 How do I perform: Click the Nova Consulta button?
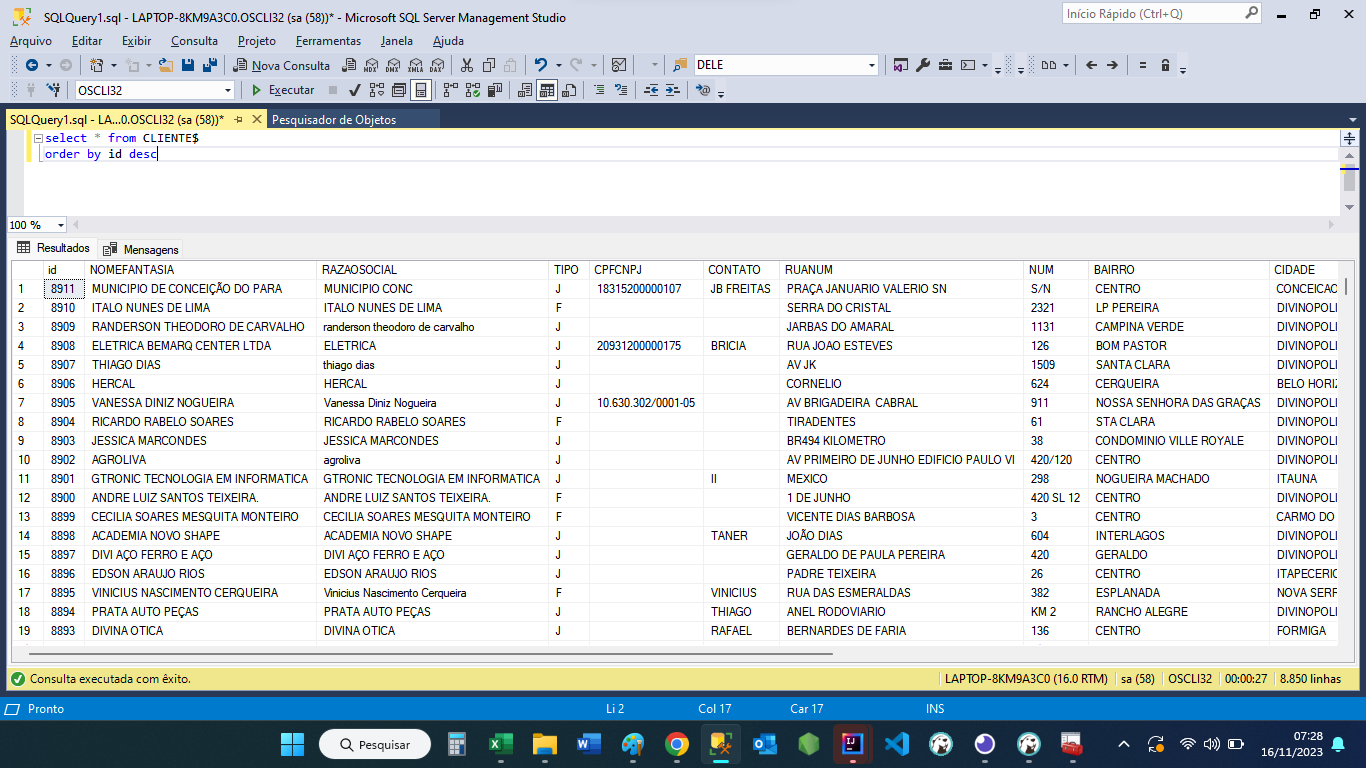[282, 65]
